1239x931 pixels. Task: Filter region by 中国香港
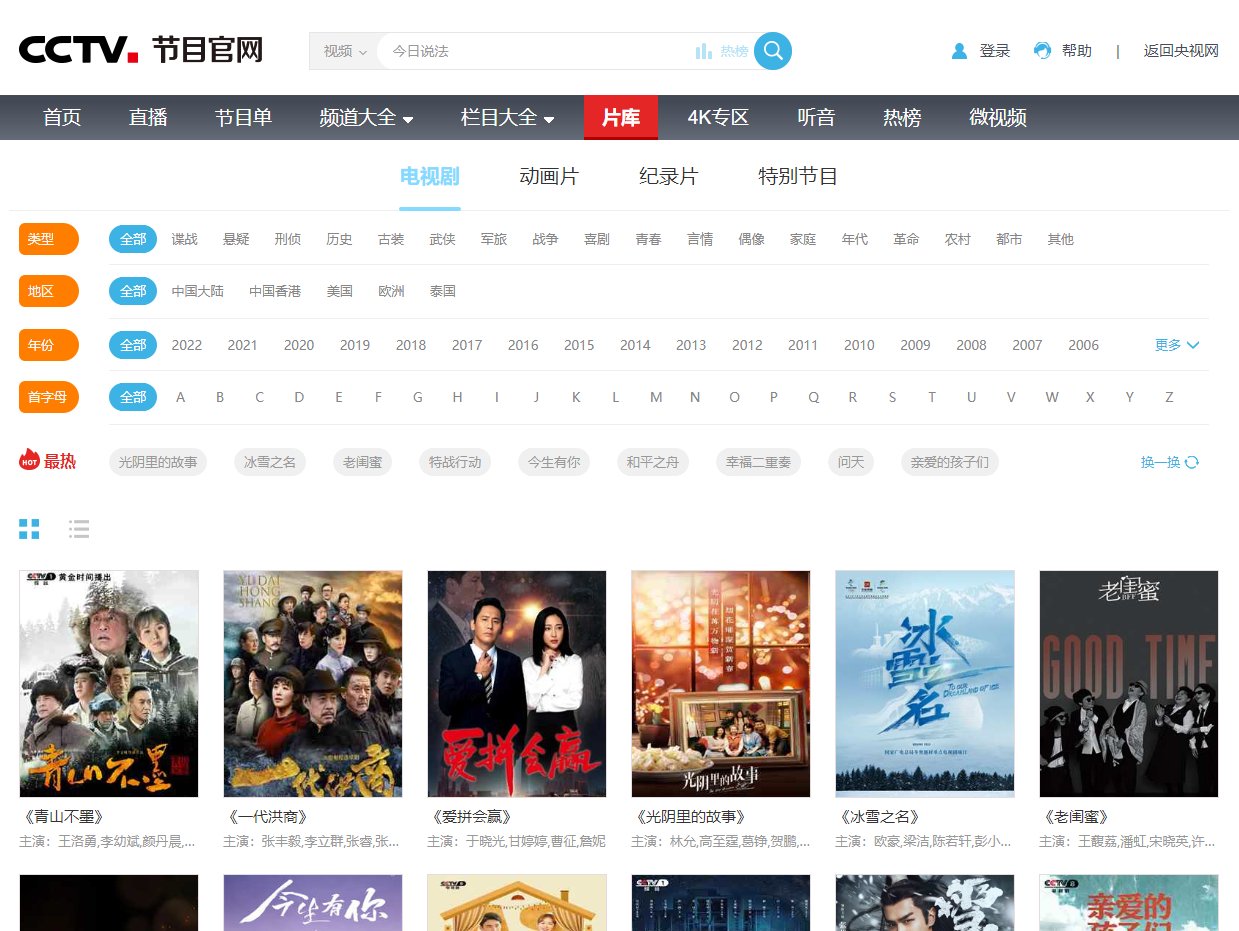(275, 291)
